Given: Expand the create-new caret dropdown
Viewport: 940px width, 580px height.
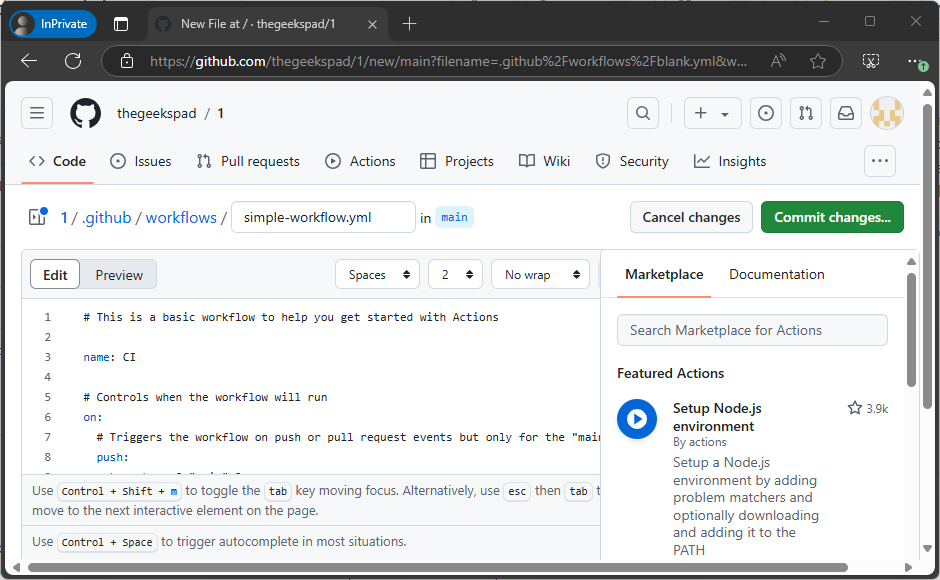Looking at the screenshot, I should [725, 114].
